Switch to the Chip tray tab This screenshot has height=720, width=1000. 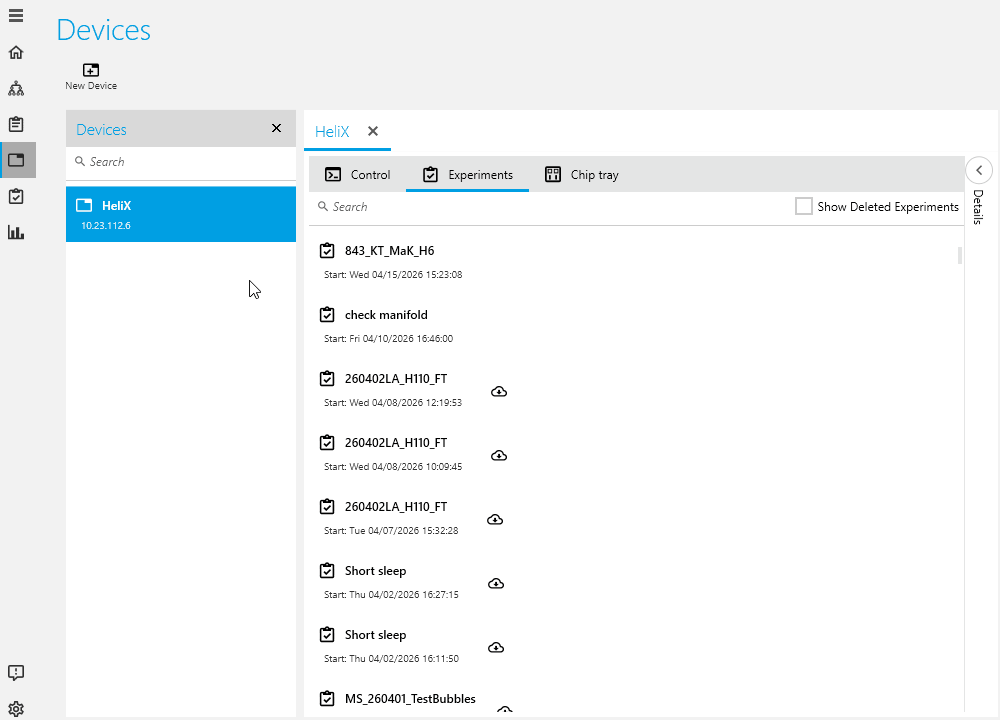[582, 175]
